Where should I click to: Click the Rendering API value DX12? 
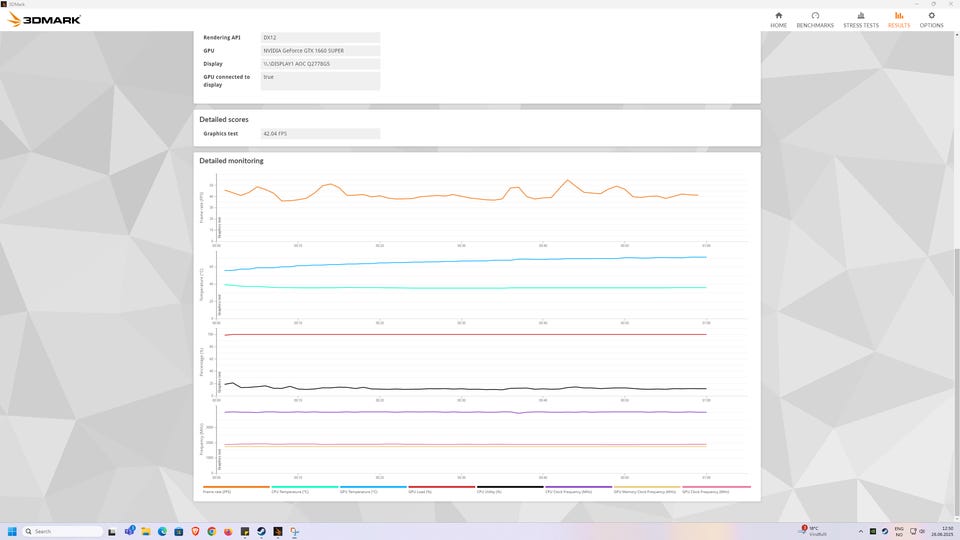(320, 37)
